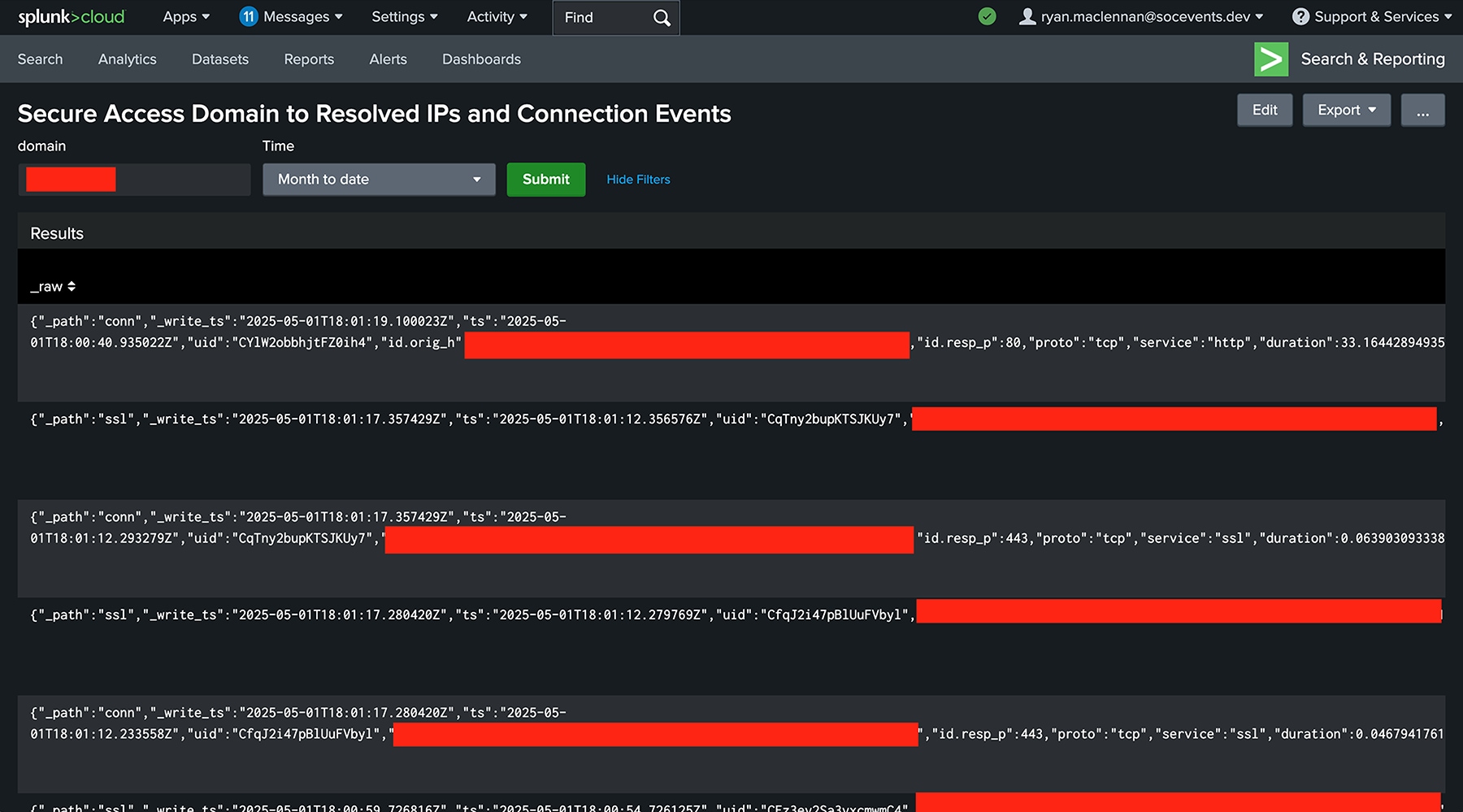Open the Month to date time picker
Viewport: 1463px width, 812px height.
(x=379, y=180)
